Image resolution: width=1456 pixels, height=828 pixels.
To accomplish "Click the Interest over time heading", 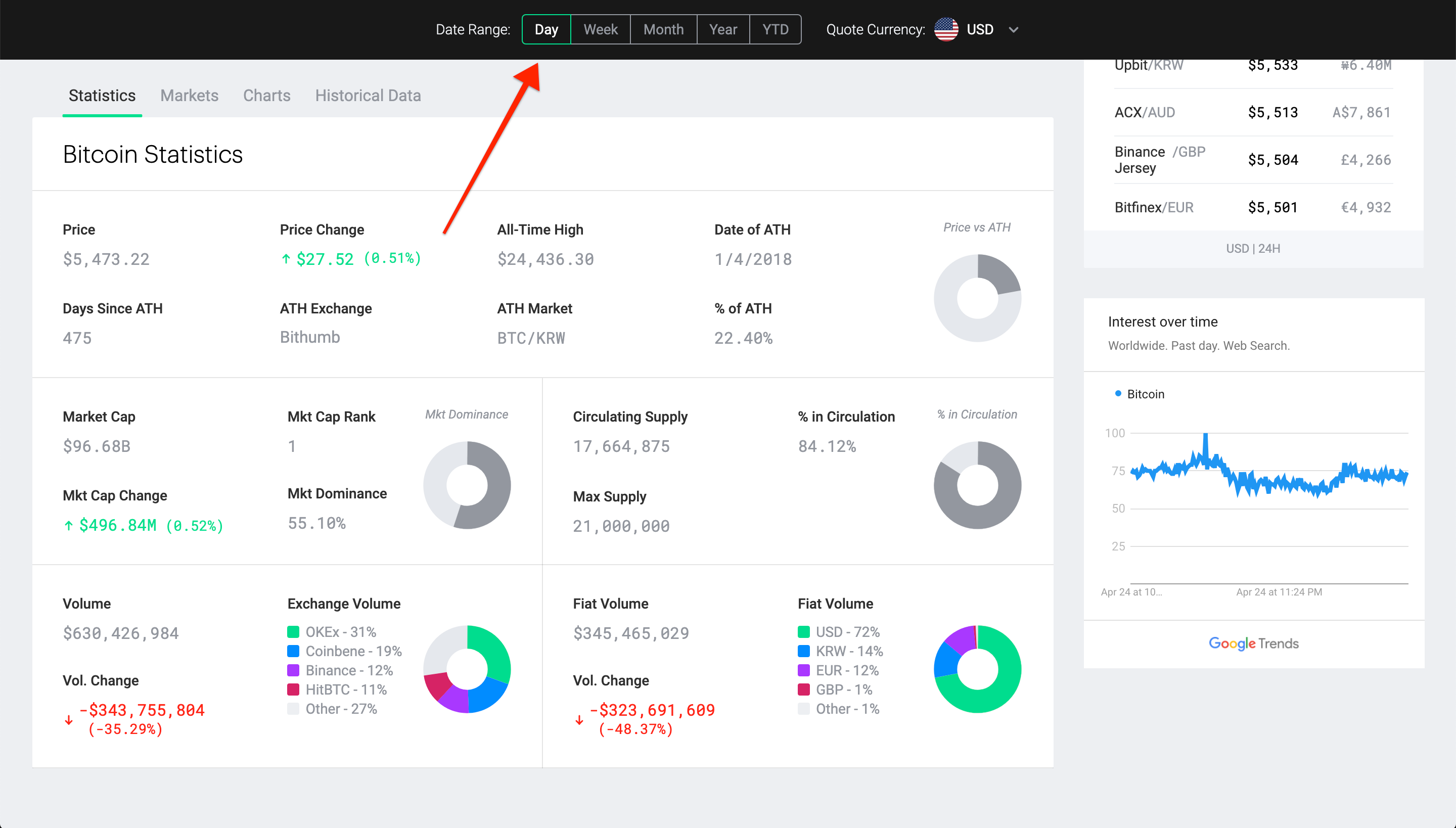I will 1163,322.
